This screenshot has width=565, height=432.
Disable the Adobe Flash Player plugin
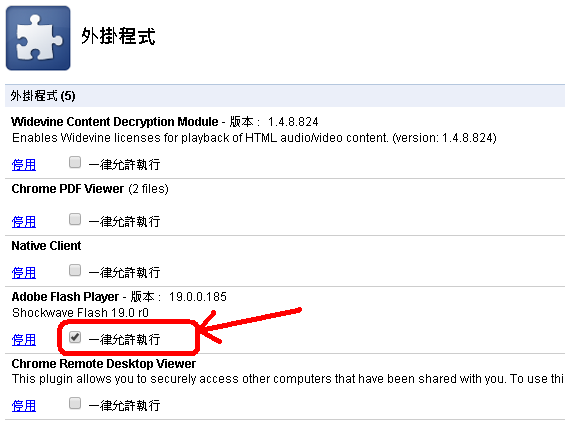(x=24, y=340)
